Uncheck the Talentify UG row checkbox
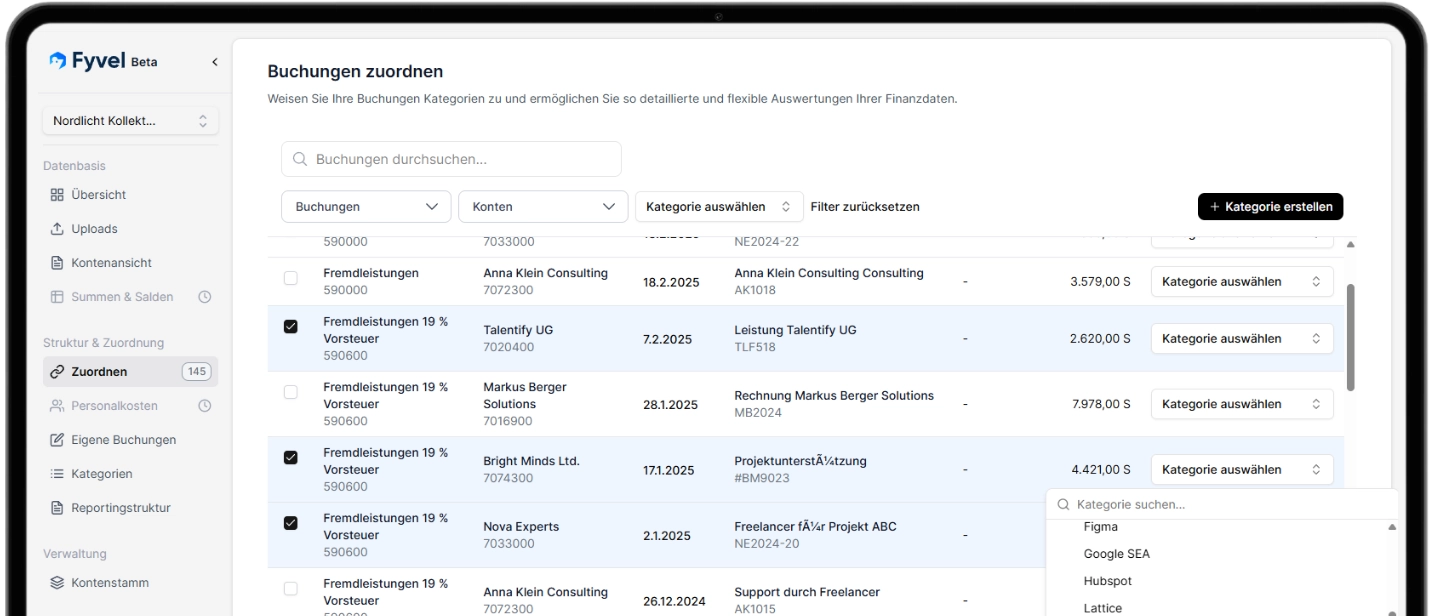This screenshot has width=1434, height=616. [x=291, y=326]
